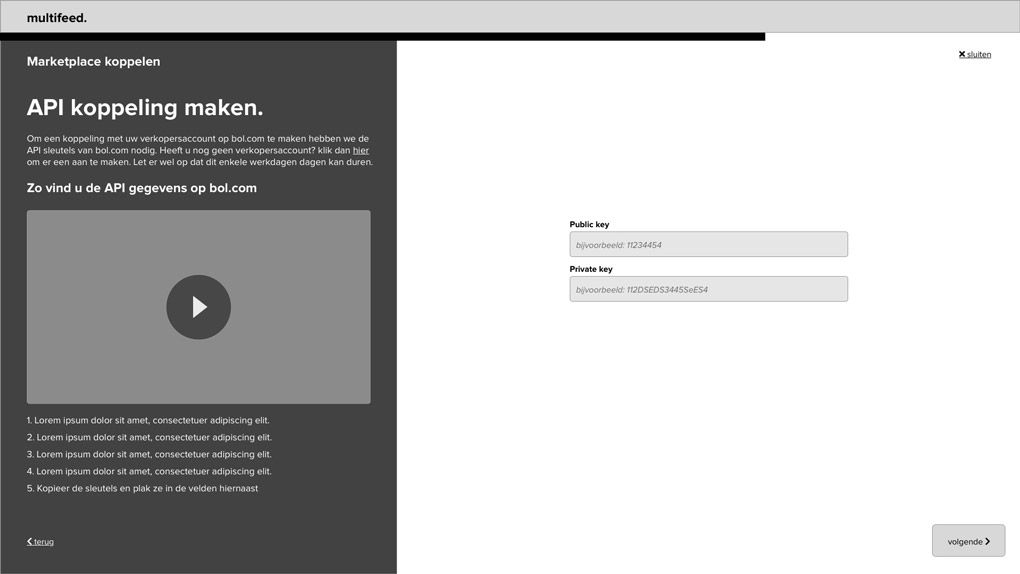Select heading 'Zo vind u de API gegevens op bol.com'
The image size is (1020, 574).
click(x=142, y=188)
